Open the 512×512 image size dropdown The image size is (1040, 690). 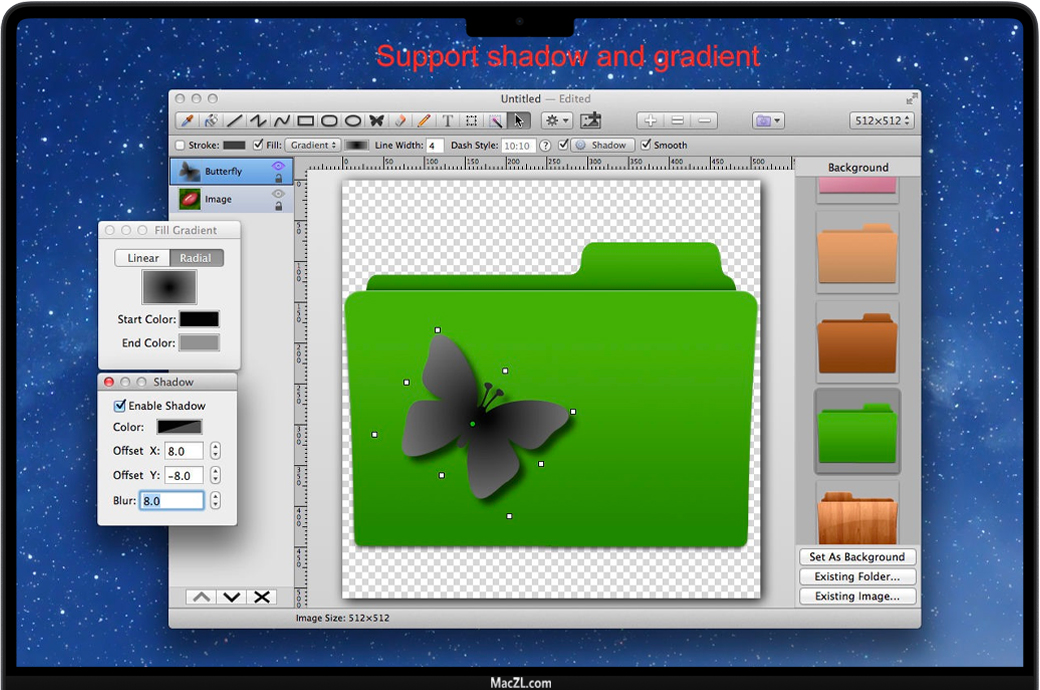pyautogui.click(x=882, y=121)
